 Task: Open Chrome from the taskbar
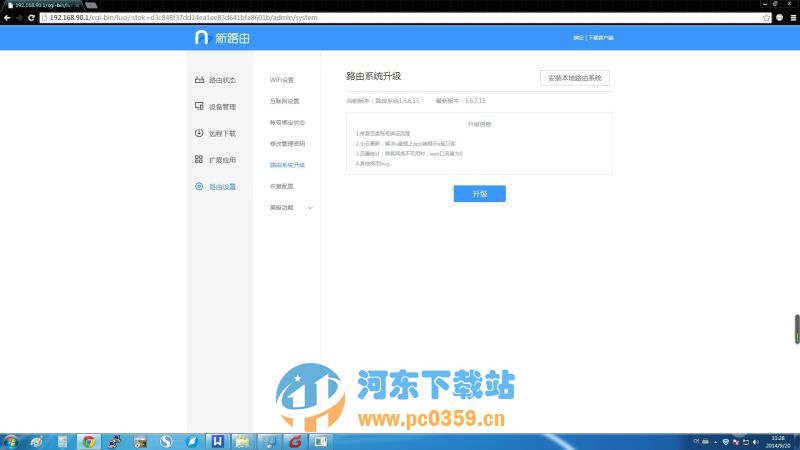[89, 441]
